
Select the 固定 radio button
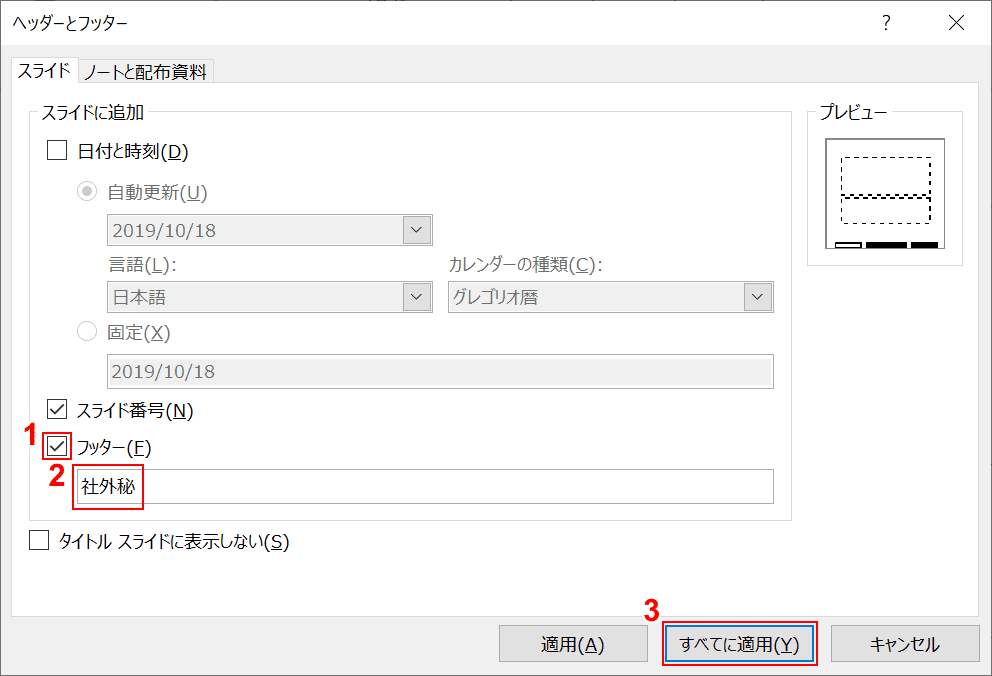tap(87, 331)
